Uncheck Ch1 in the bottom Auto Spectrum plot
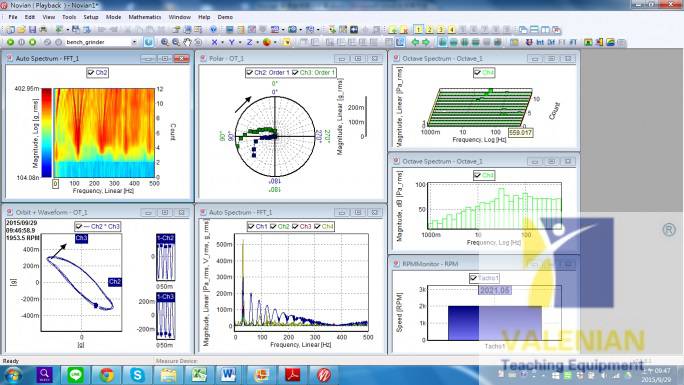Viewport: 684px width, 385px height. 251,226
